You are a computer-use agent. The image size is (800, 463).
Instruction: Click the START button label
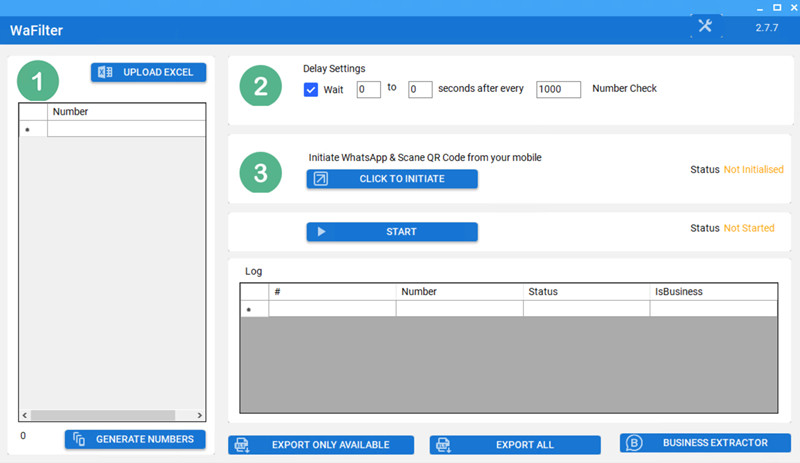tap(402, 232)
